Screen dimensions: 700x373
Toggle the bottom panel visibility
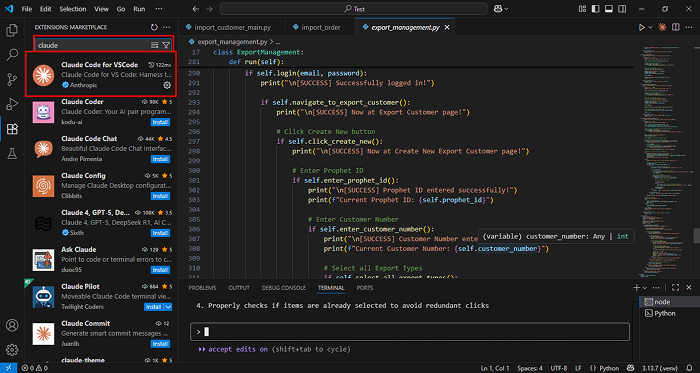point(608,9)
